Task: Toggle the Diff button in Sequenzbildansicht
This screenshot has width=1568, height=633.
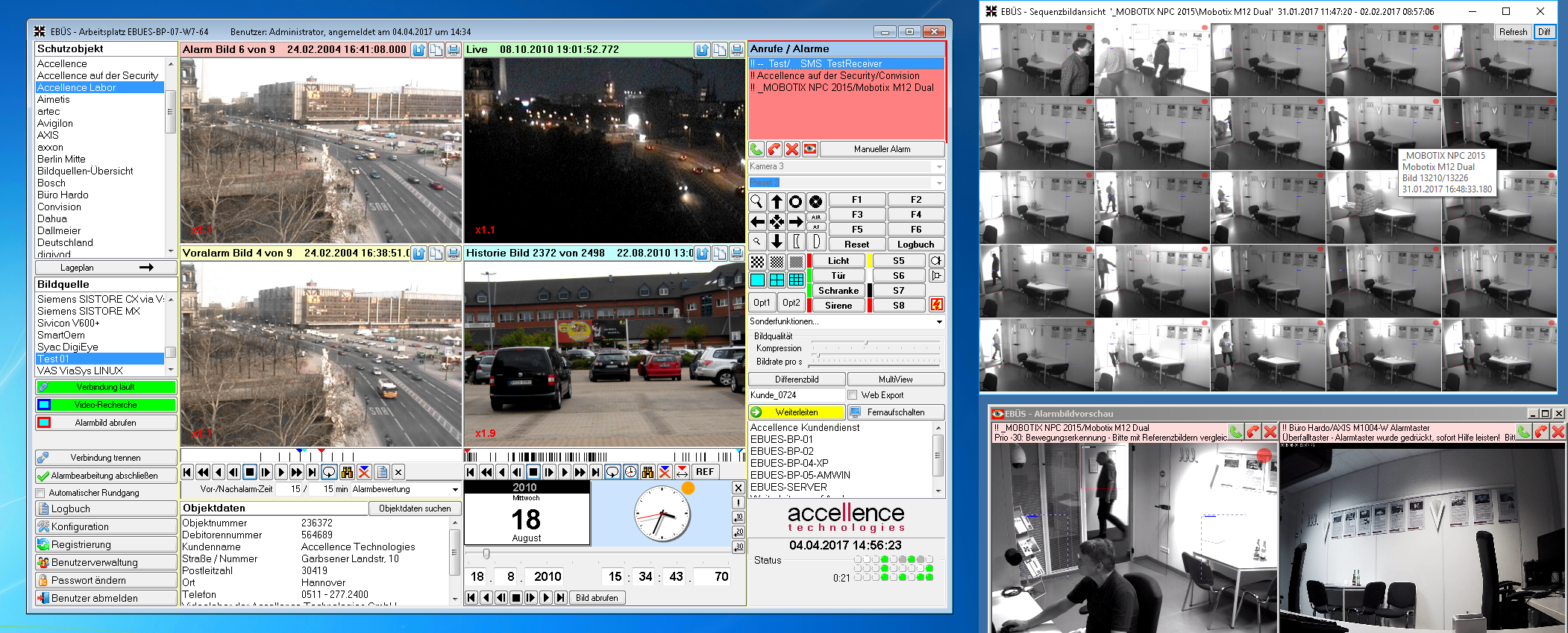Action: click(1544, 32)
